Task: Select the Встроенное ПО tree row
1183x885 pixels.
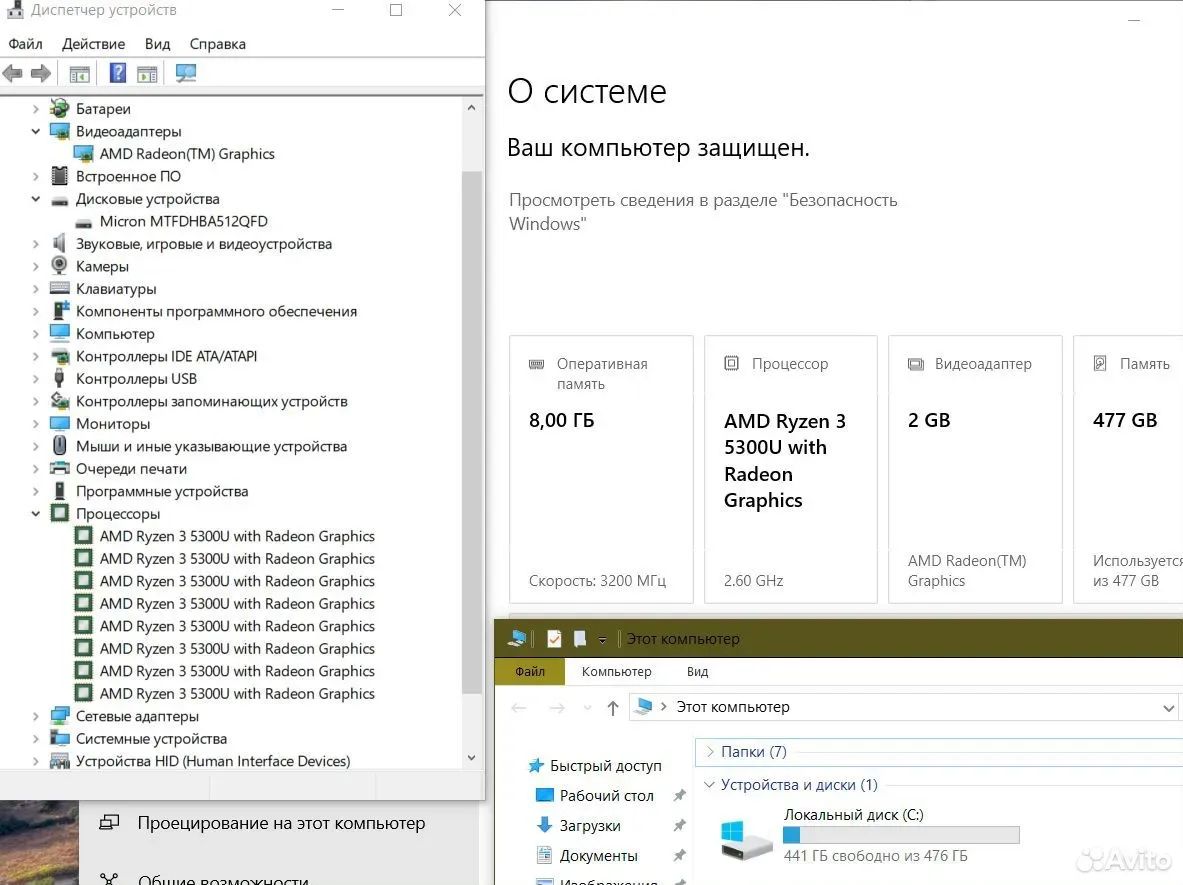Action: (128, 177)
